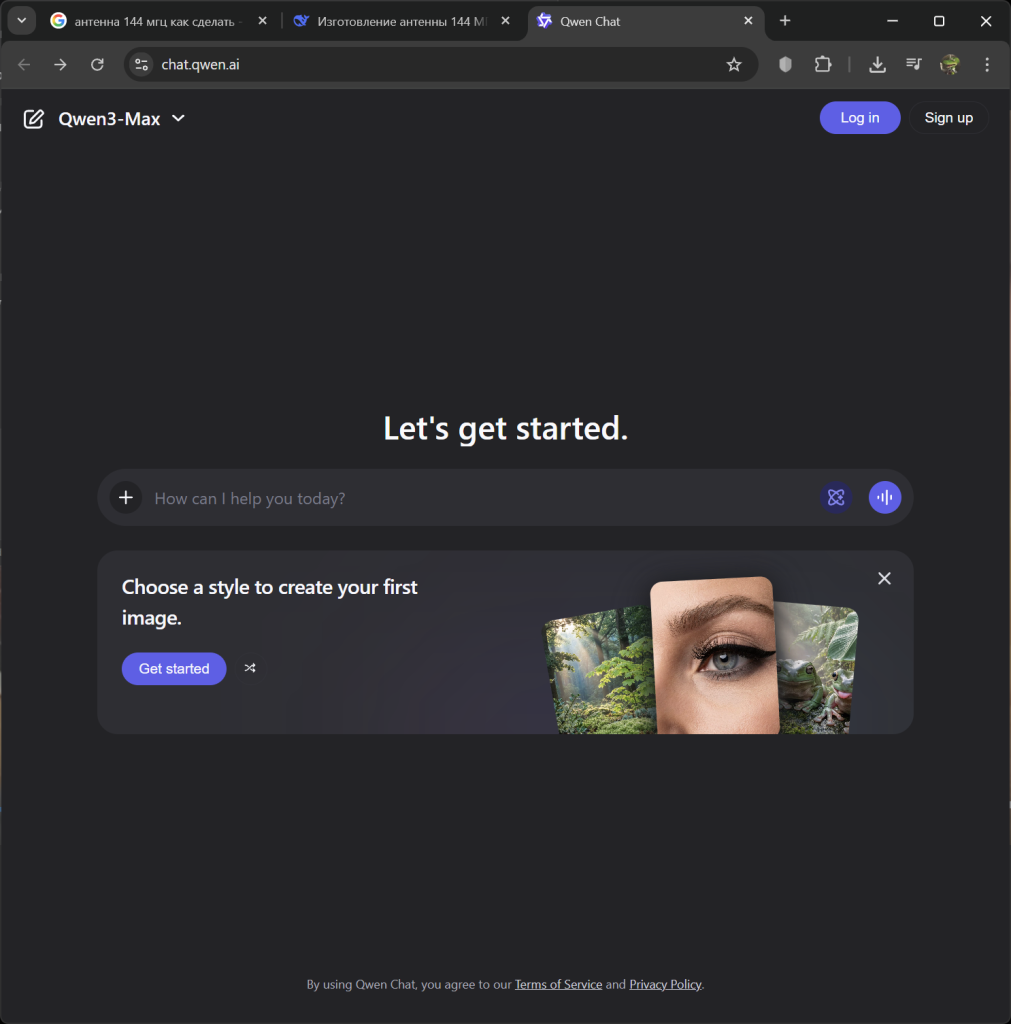Open the Chrome downloads icon
The width and height of the screenshot is (1011, 1024).
point(877,65)
